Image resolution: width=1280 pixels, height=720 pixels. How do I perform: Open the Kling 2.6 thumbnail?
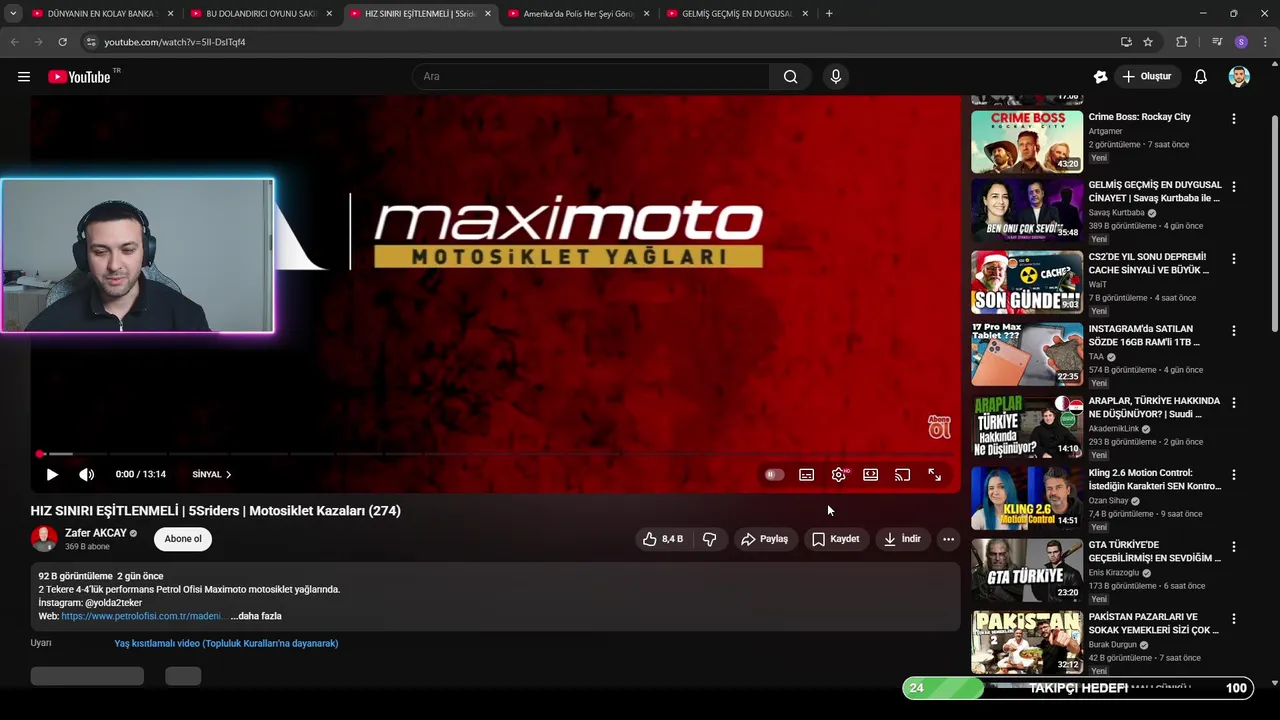pos(1027,498)
